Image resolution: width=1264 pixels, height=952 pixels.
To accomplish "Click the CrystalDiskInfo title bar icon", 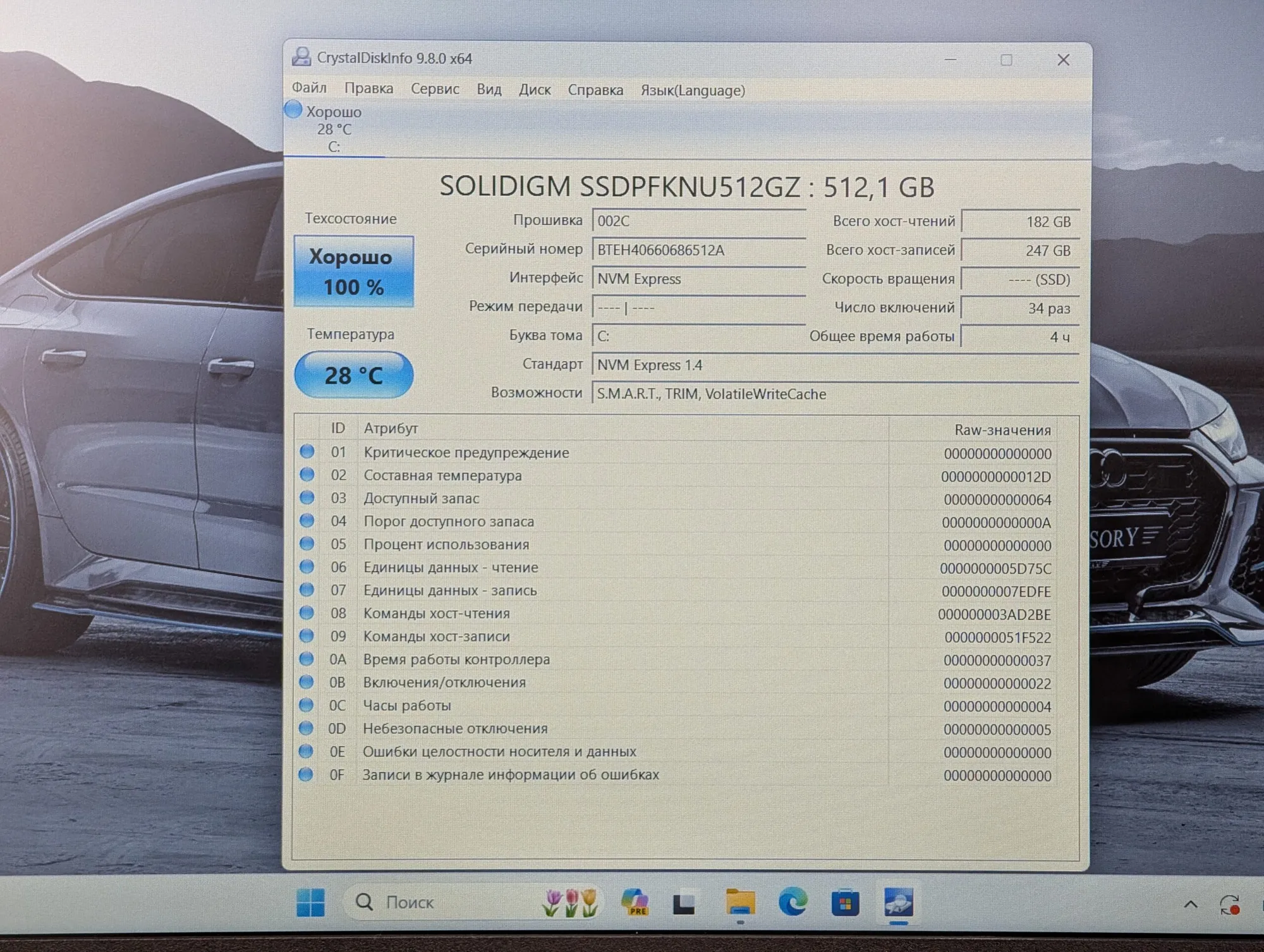I will pos(301,57).
